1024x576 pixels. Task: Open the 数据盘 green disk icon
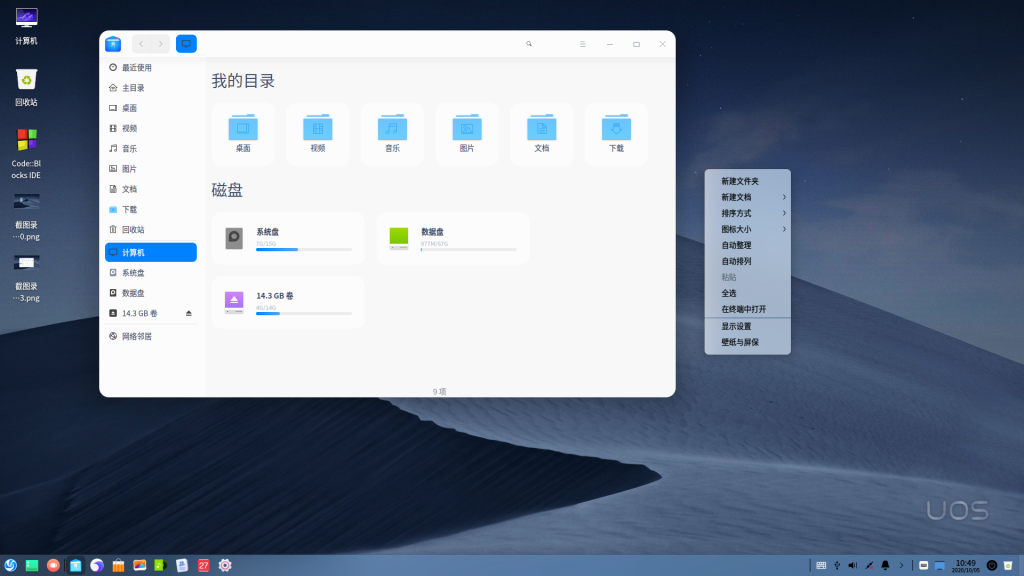399,238
